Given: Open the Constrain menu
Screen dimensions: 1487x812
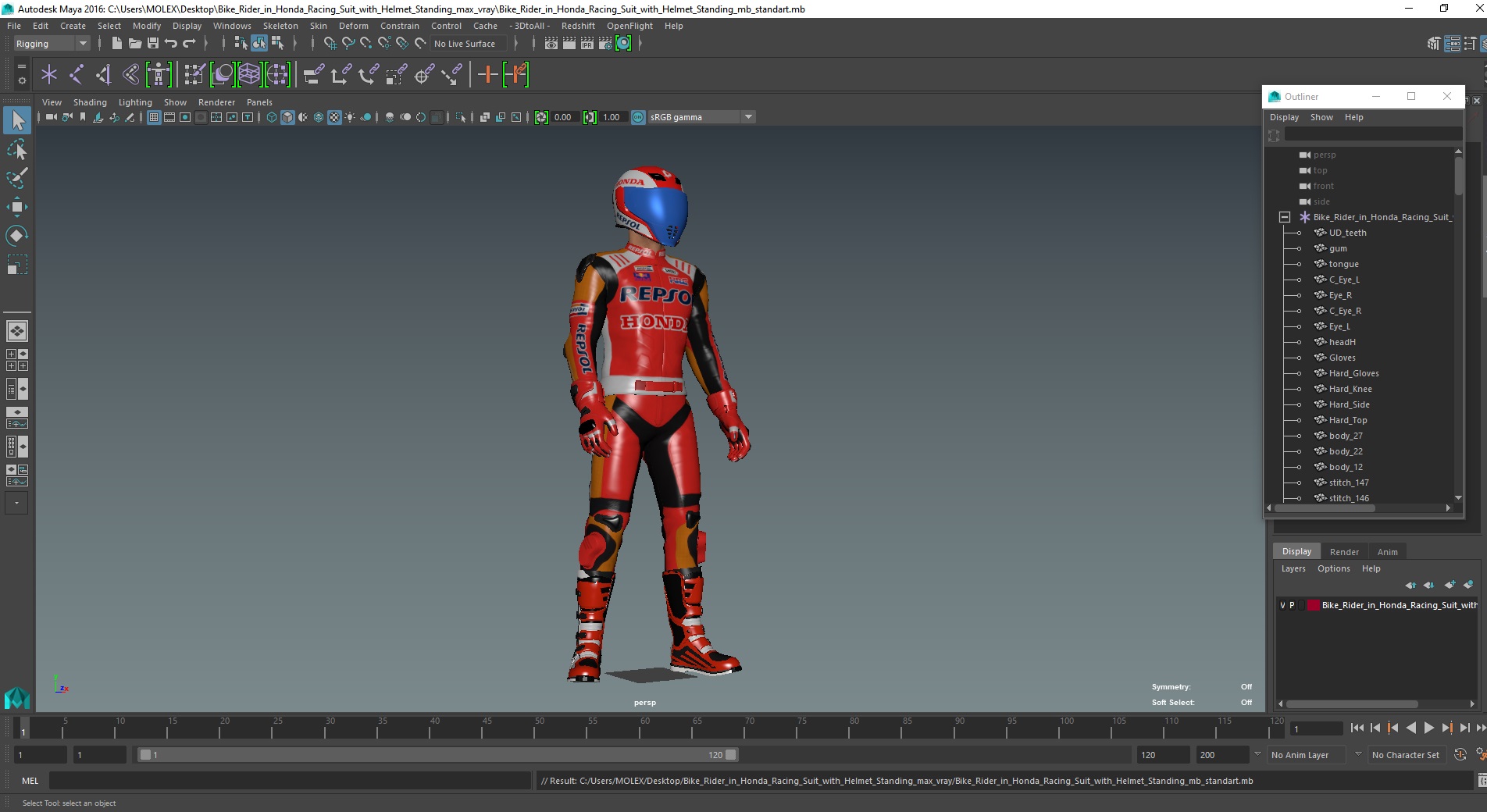Looking at the screenshot, I should coord(400,26).
